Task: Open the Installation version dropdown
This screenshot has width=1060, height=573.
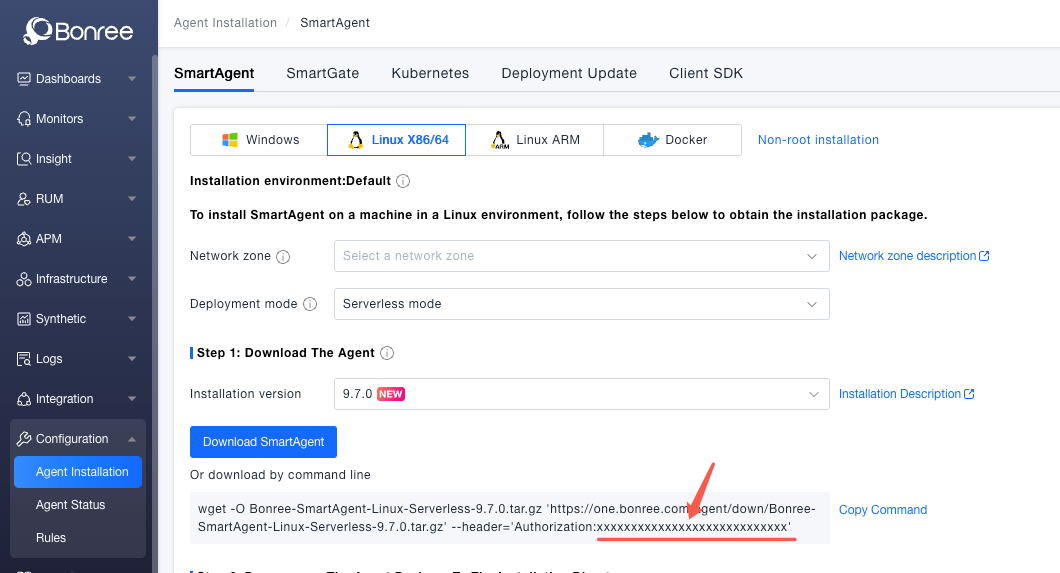Action: pyautogui.click(x=581, y=394)
